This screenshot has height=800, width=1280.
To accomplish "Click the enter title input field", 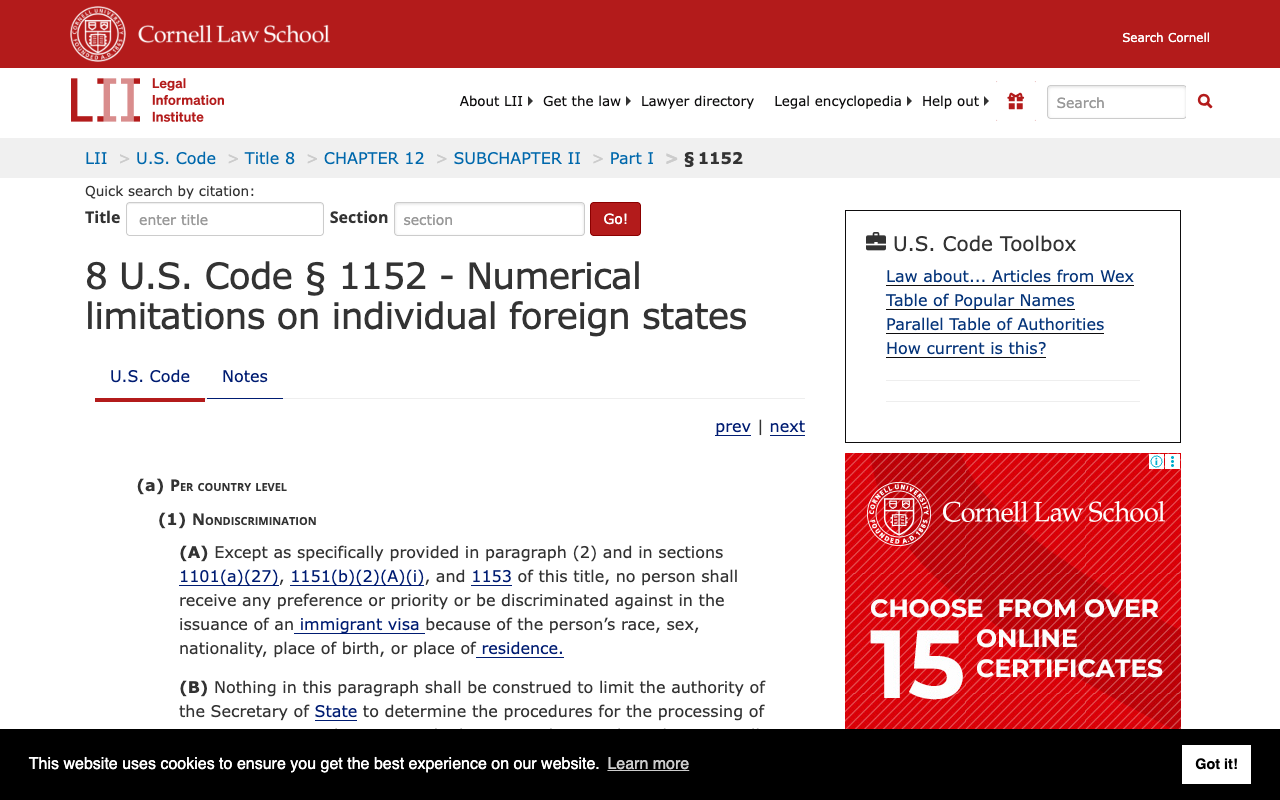I will (x=225, y=219).
